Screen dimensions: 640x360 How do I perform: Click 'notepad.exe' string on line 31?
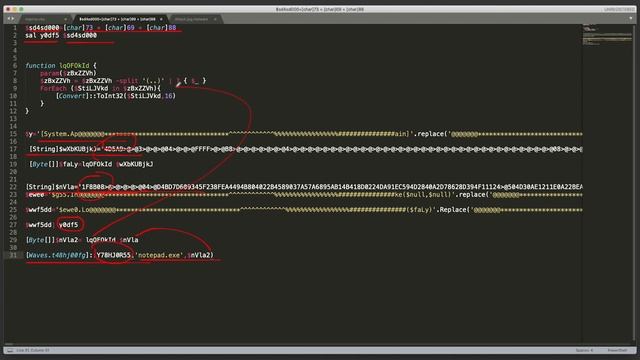[160, 255]
